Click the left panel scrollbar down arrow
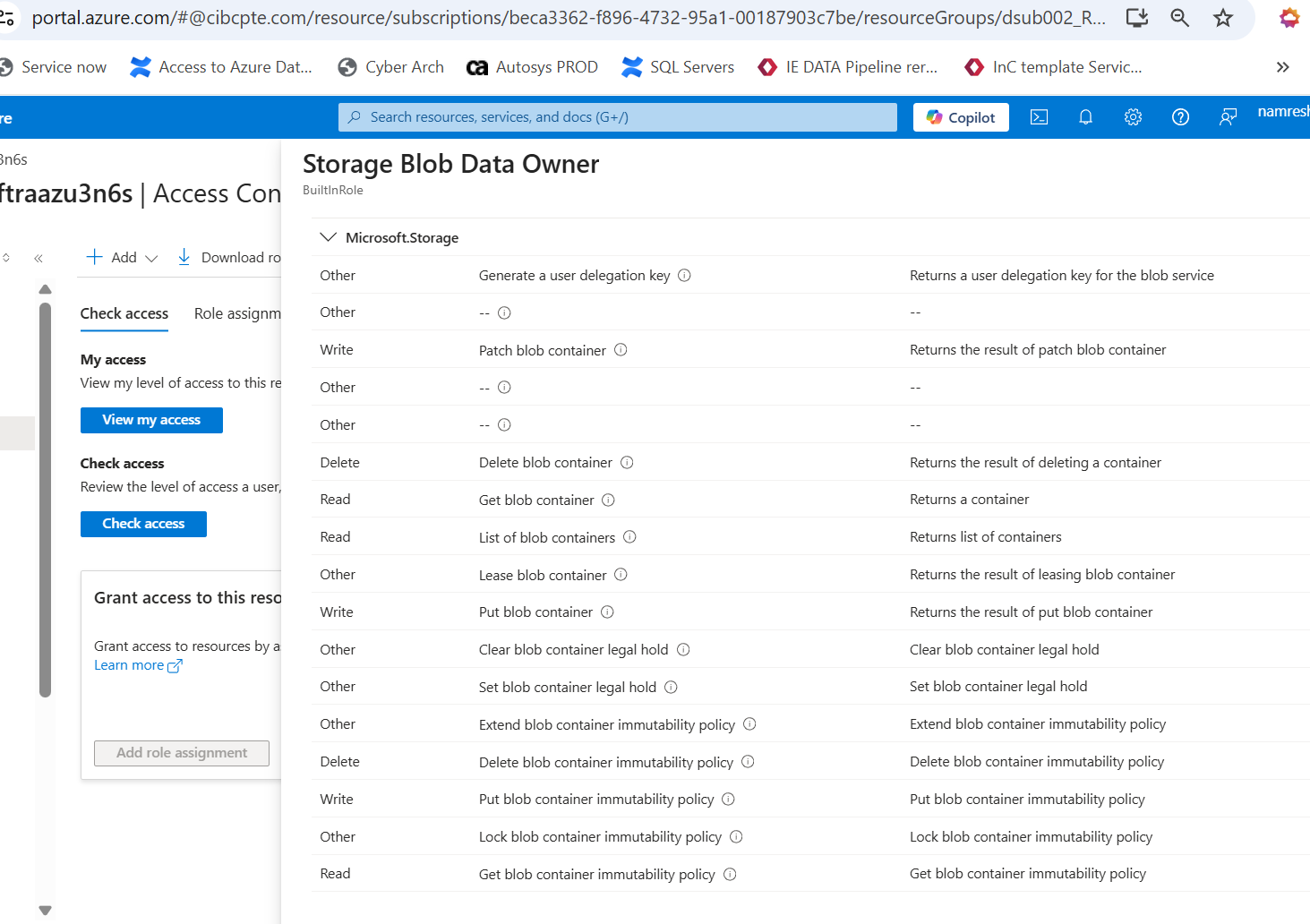Screen dimensions: 1310x924 tap(45, 910)
